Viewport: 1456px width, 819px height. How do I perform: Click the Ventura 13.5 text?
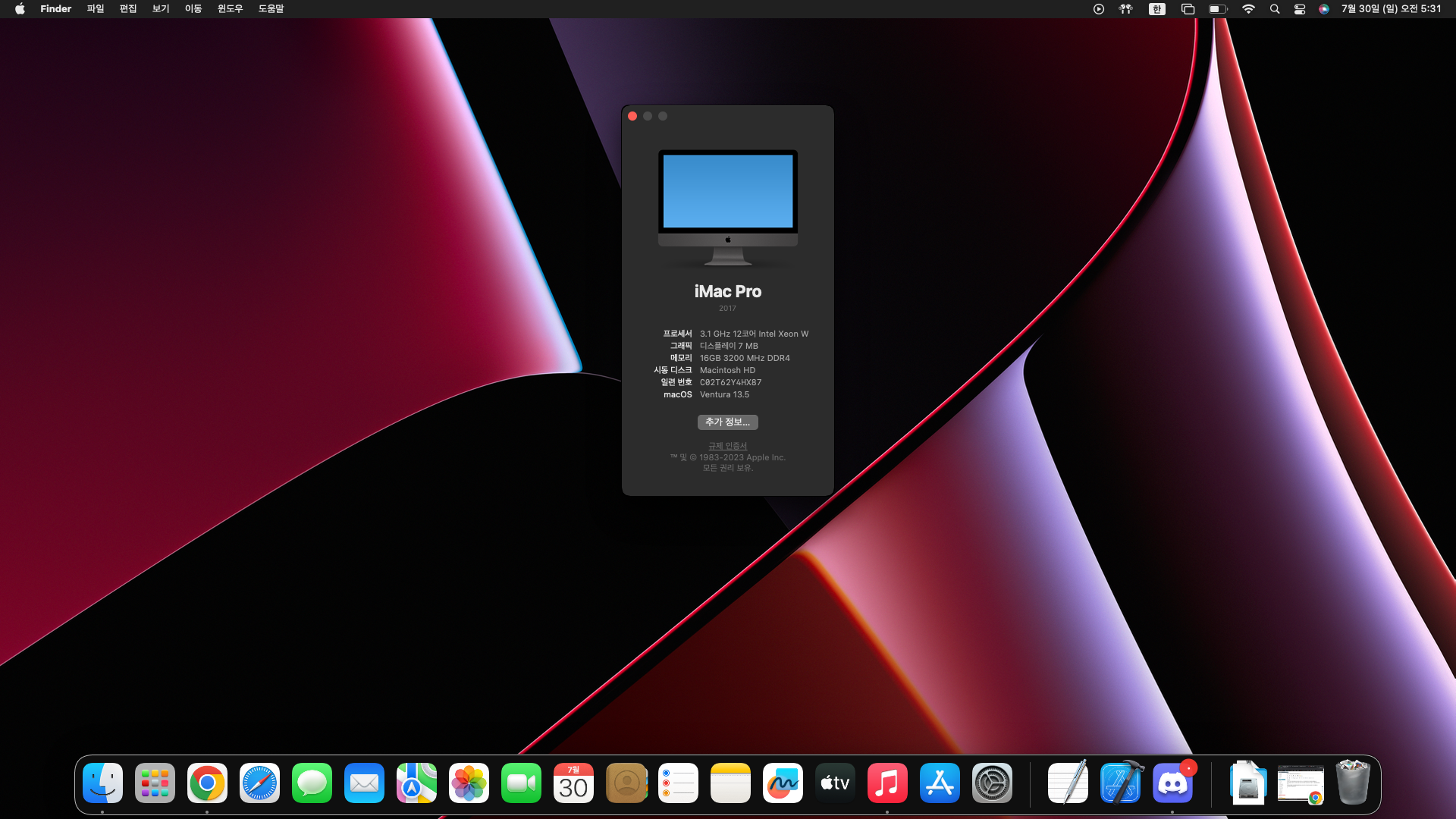pos(724,394)
